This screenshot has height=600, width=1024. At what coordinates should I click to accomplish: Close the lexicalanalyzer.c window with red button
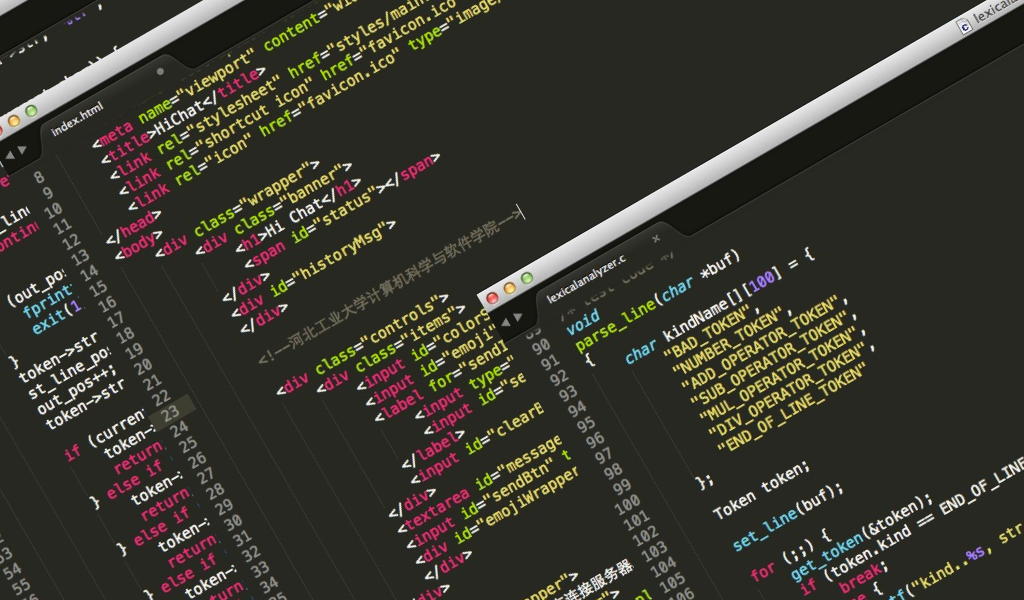click(493, 298)
